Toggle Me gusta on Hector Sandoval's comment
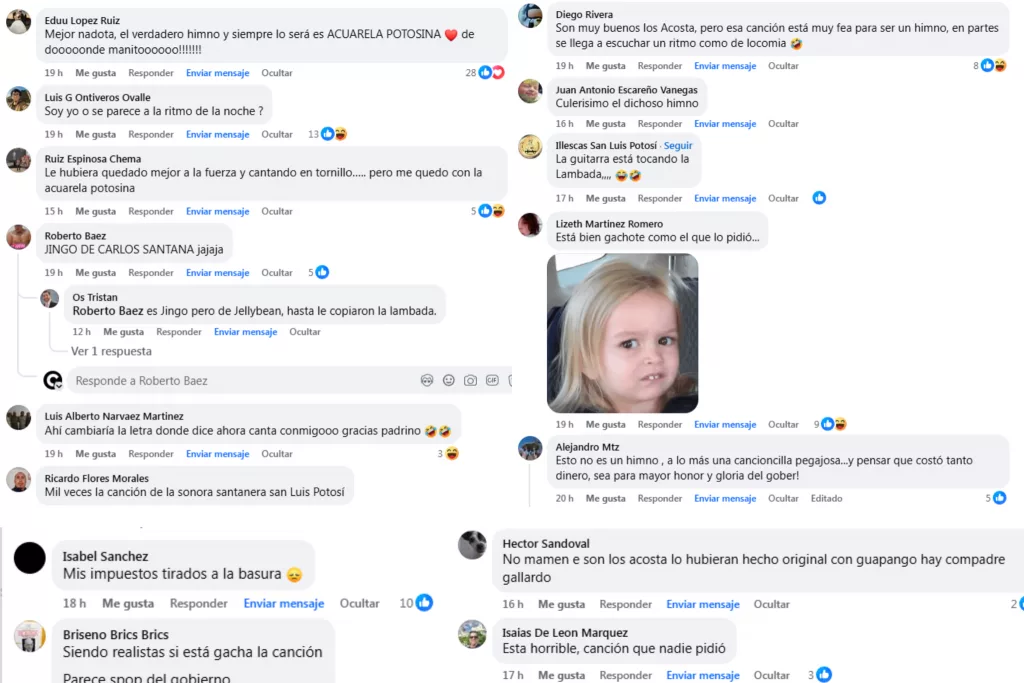The image size is (1024, 683). point(561,604)
